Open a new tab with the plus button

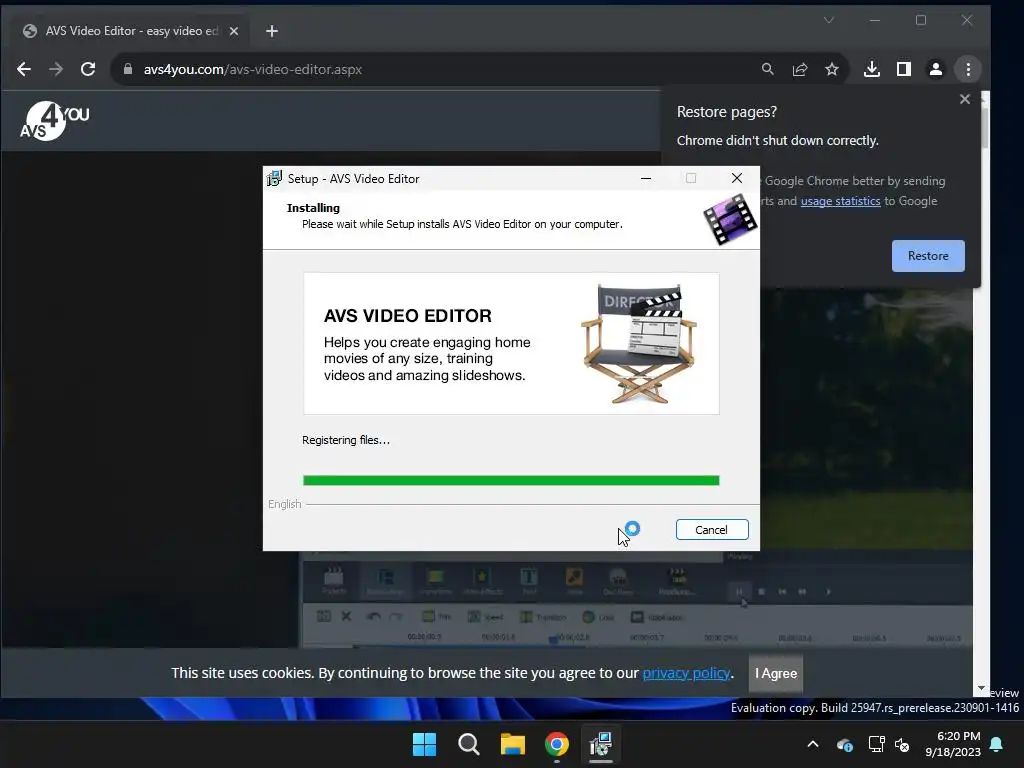pyautogui.click(x=272, y=31)
